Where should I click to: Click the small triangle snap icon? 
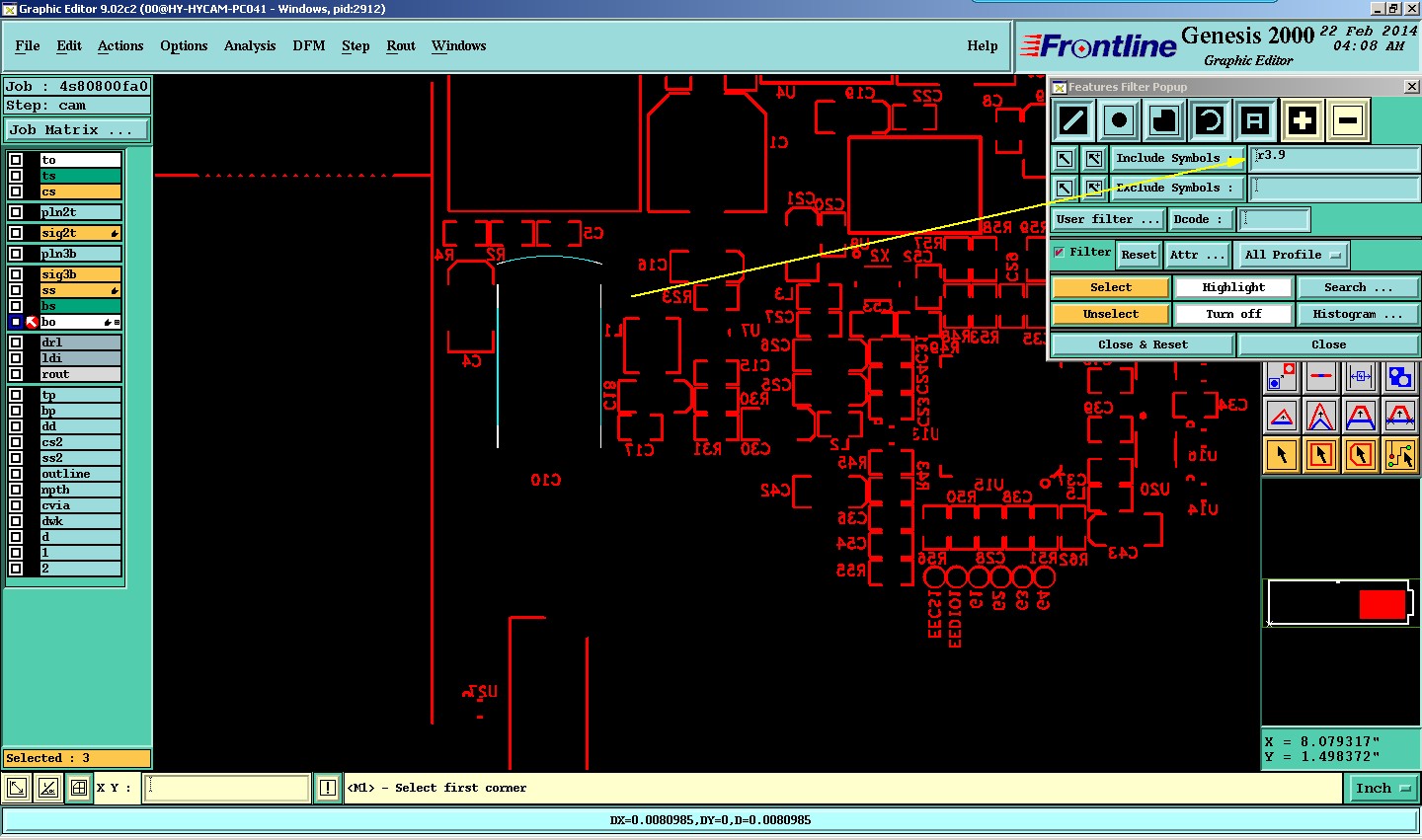point(1282,417)
